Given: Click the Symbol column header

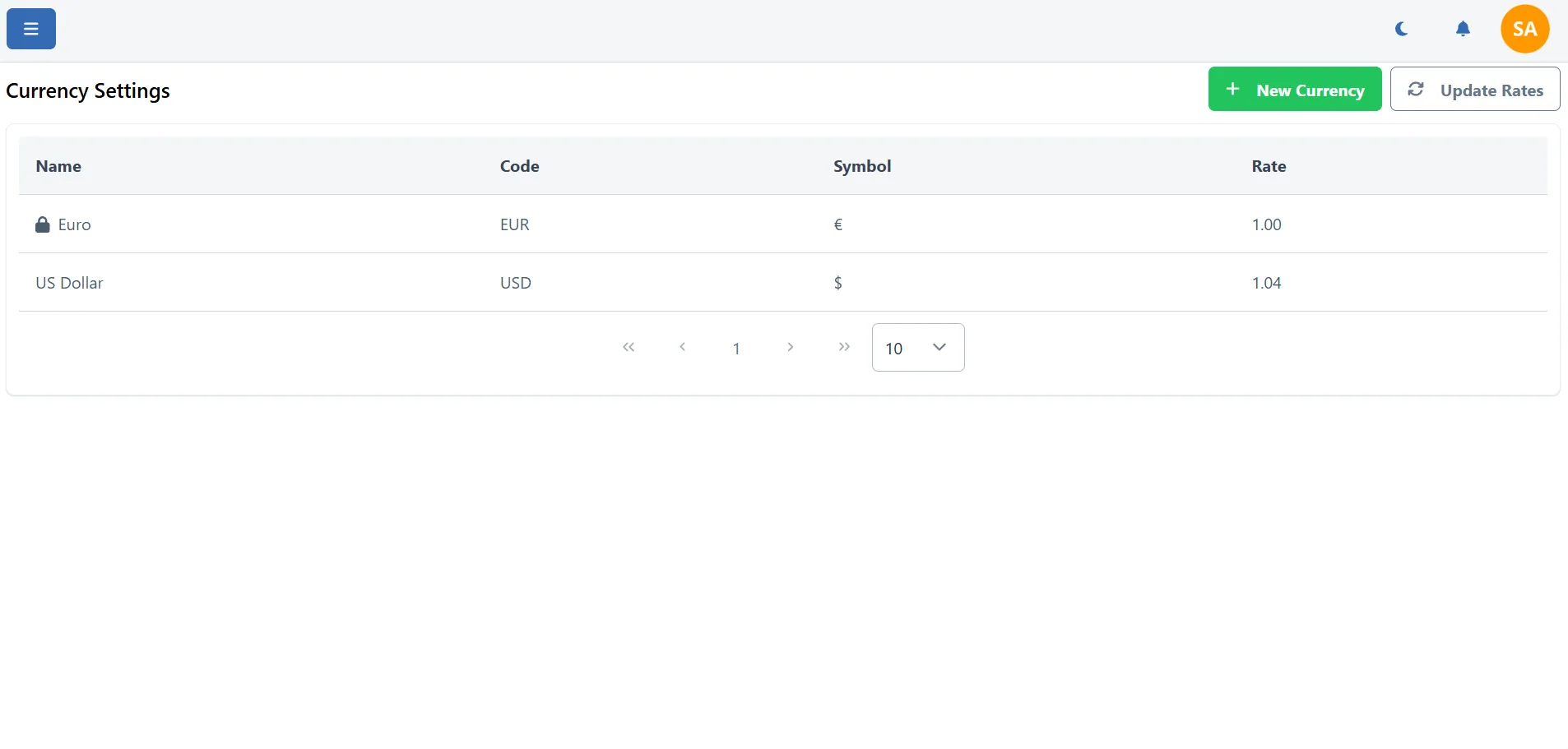Looking at the screenshot, I should coord(861,166).
